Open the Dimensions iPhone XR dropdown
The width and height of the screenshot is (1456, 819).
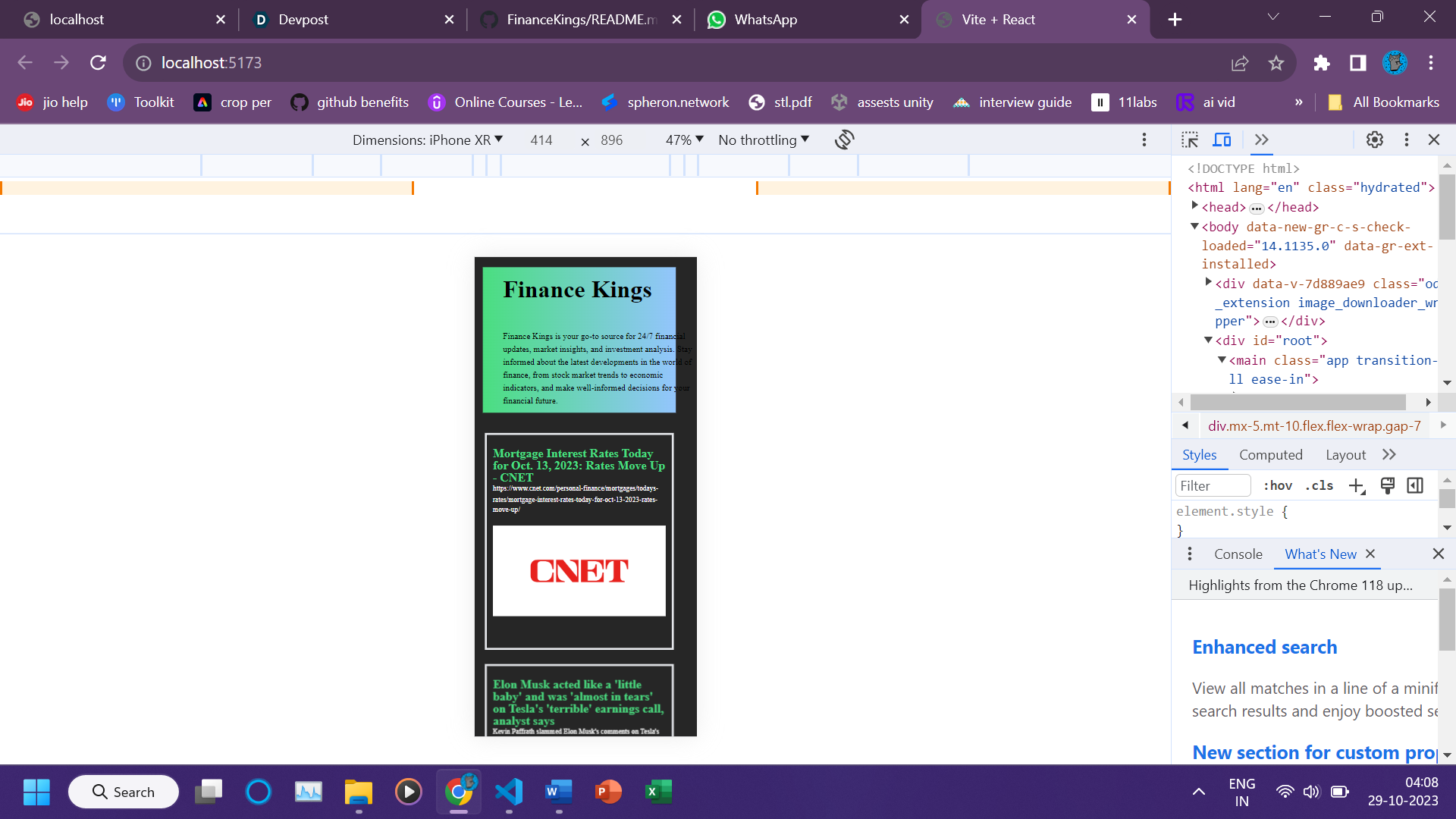point(427,140)
